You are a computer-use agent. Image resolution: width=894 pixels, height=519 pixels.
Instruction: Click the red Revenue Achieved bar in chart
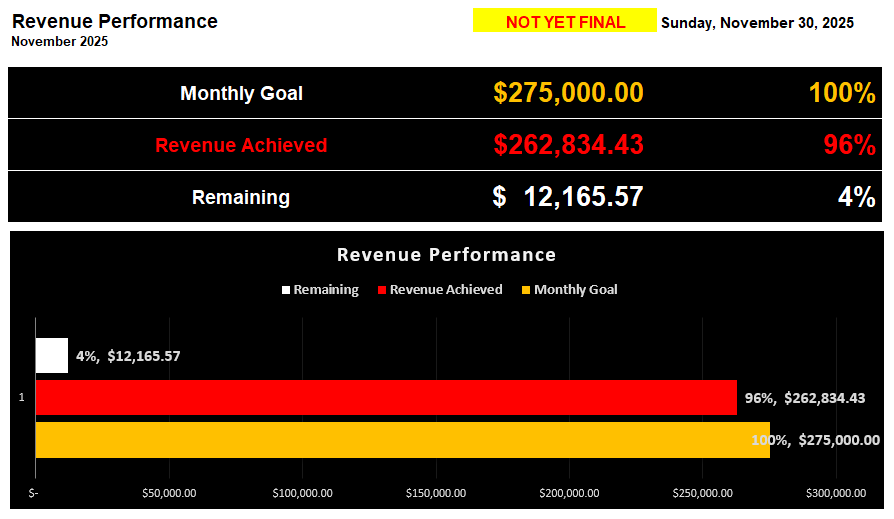[x=386, y=397]
